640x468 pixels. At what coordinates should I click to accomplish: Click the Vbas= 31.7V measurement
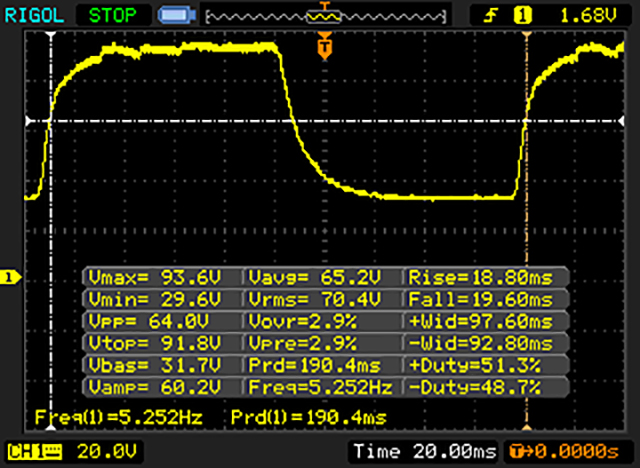[x=155, y=365]
